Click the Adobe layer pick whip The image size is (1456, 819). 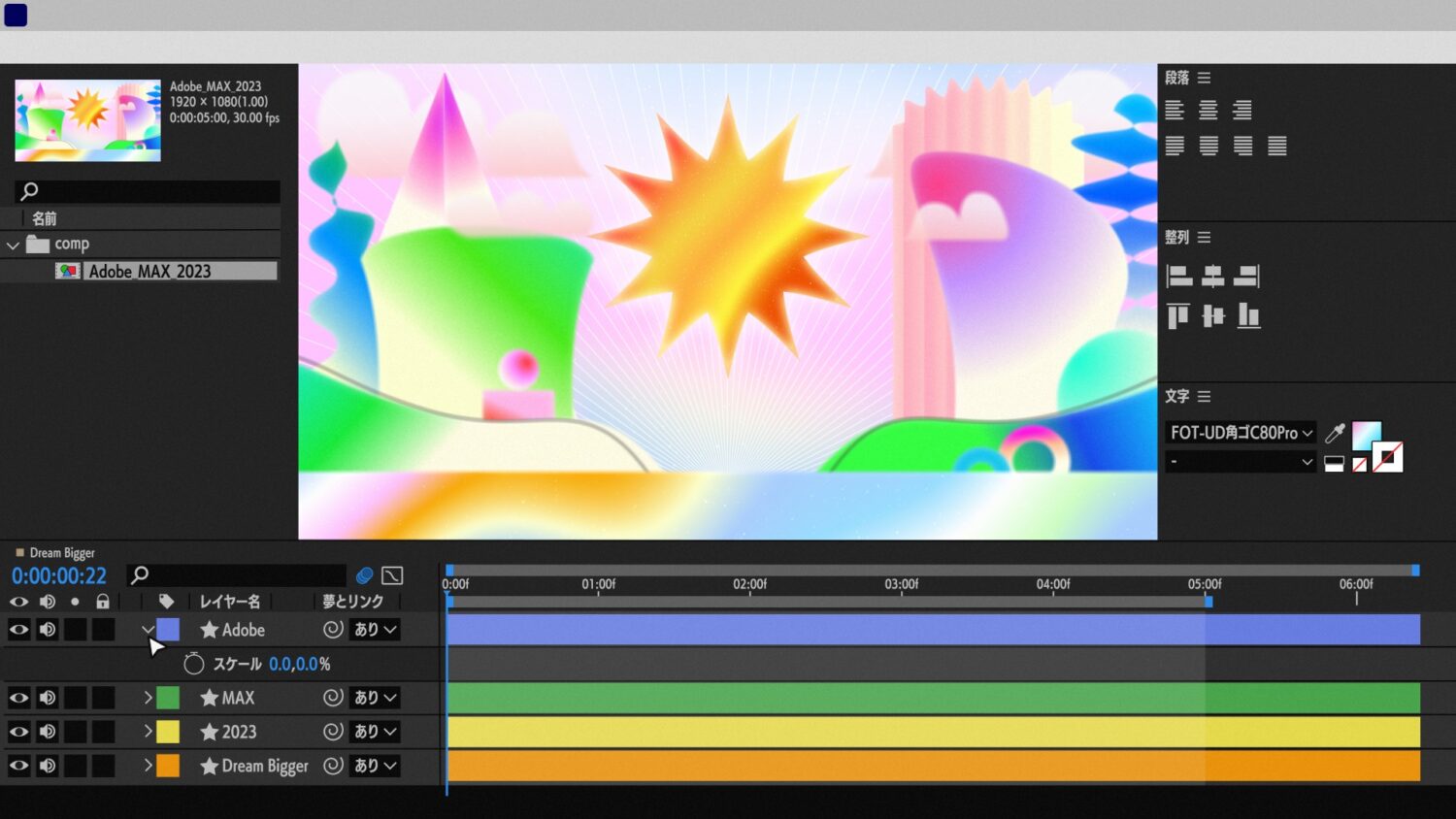pyautogui.click(x=333, y=630)
